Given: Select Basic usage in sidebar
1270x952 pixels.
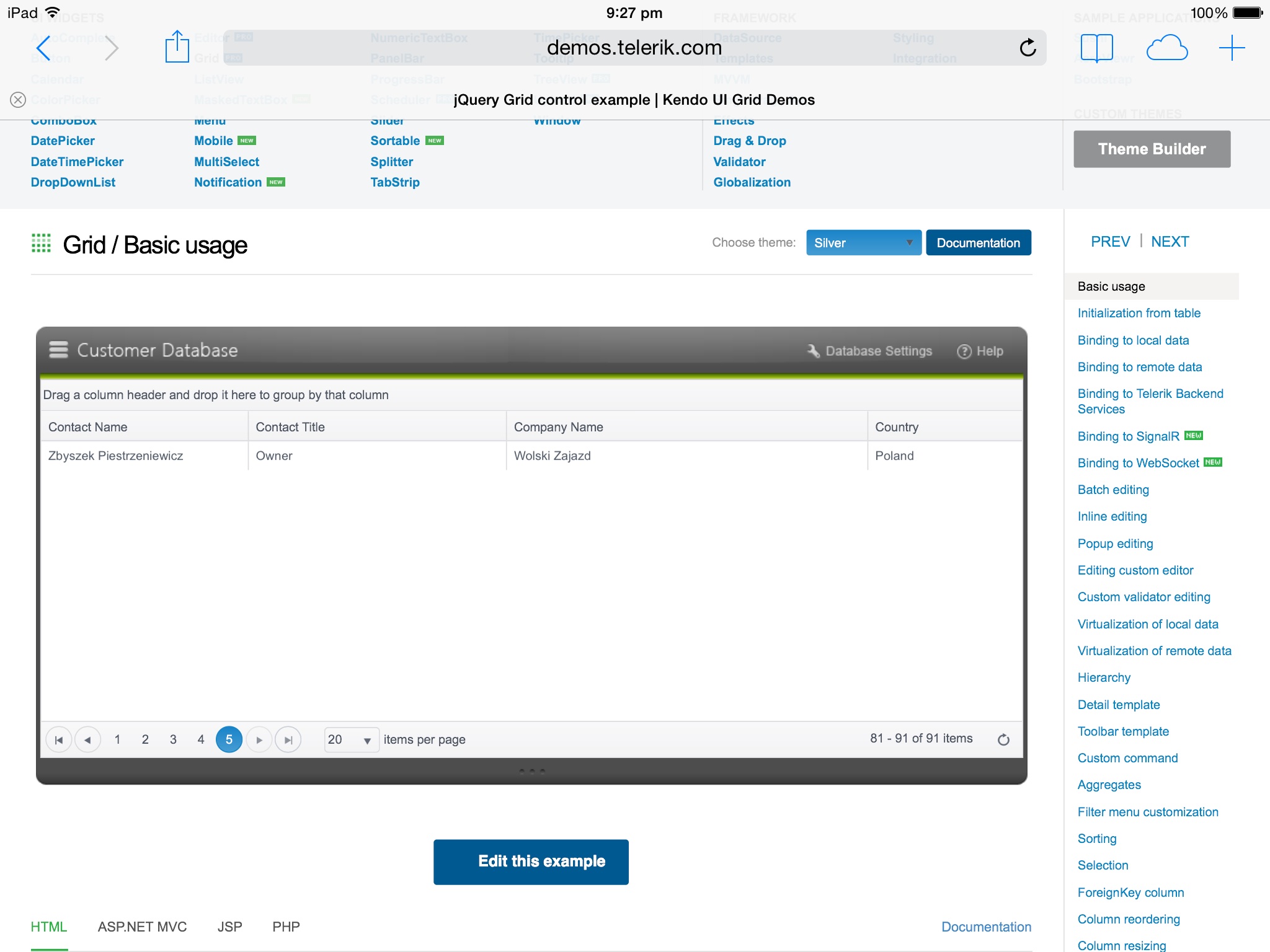Looking at the screenshot, I should pos(1152,286).
